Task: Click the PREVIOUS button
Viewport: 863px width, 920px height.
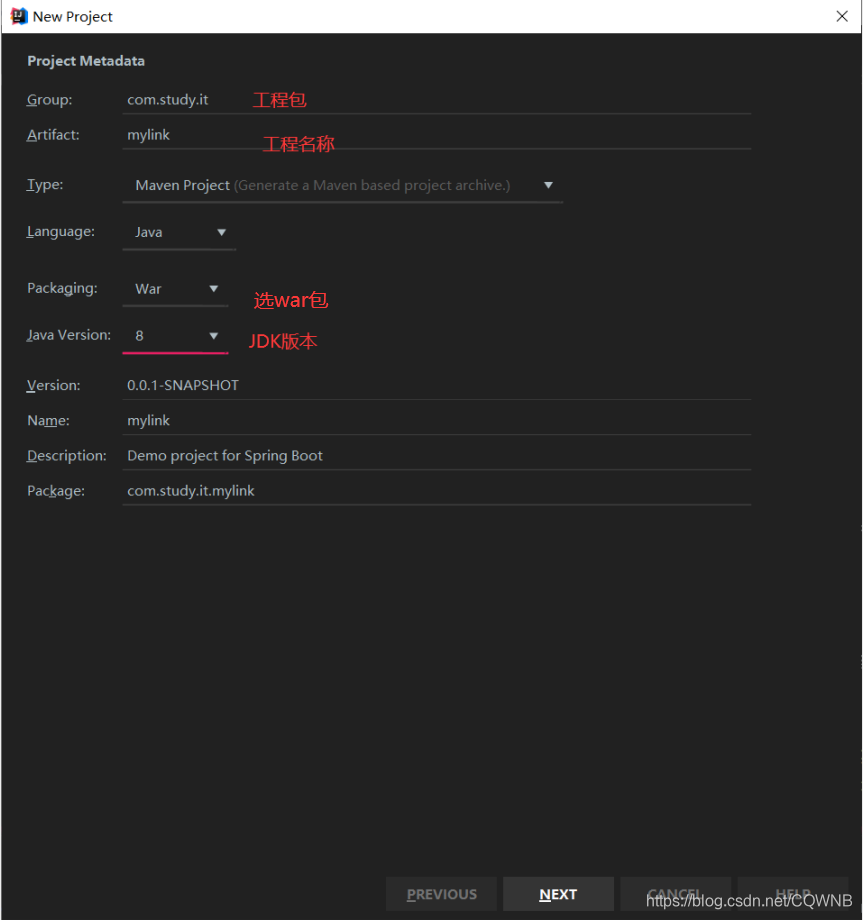Action: (441, 894)
